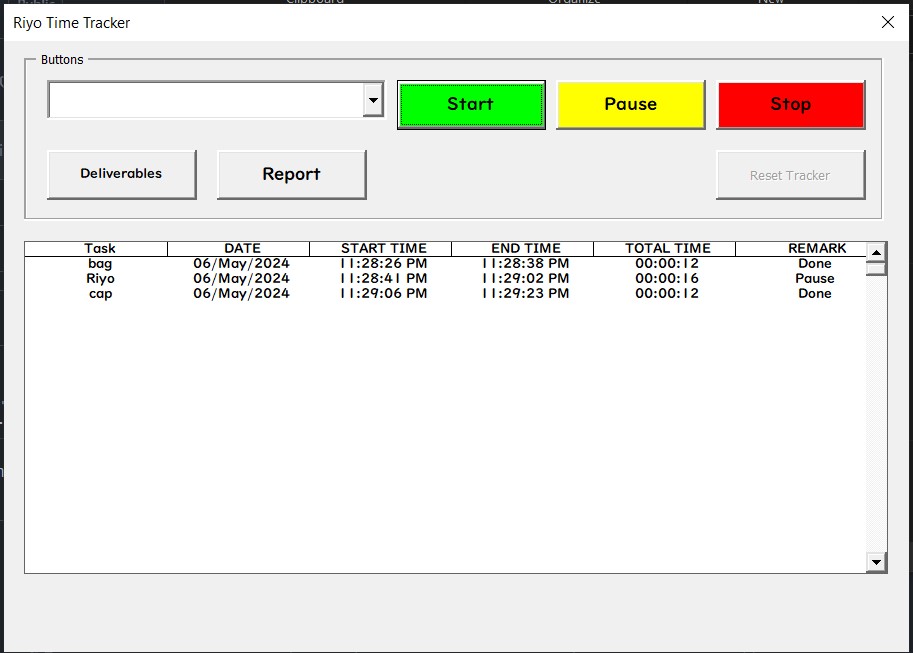This screenshot has height=653, width=913.
Task: Click start time 11:28:26 PM
Action: [384, 264]
